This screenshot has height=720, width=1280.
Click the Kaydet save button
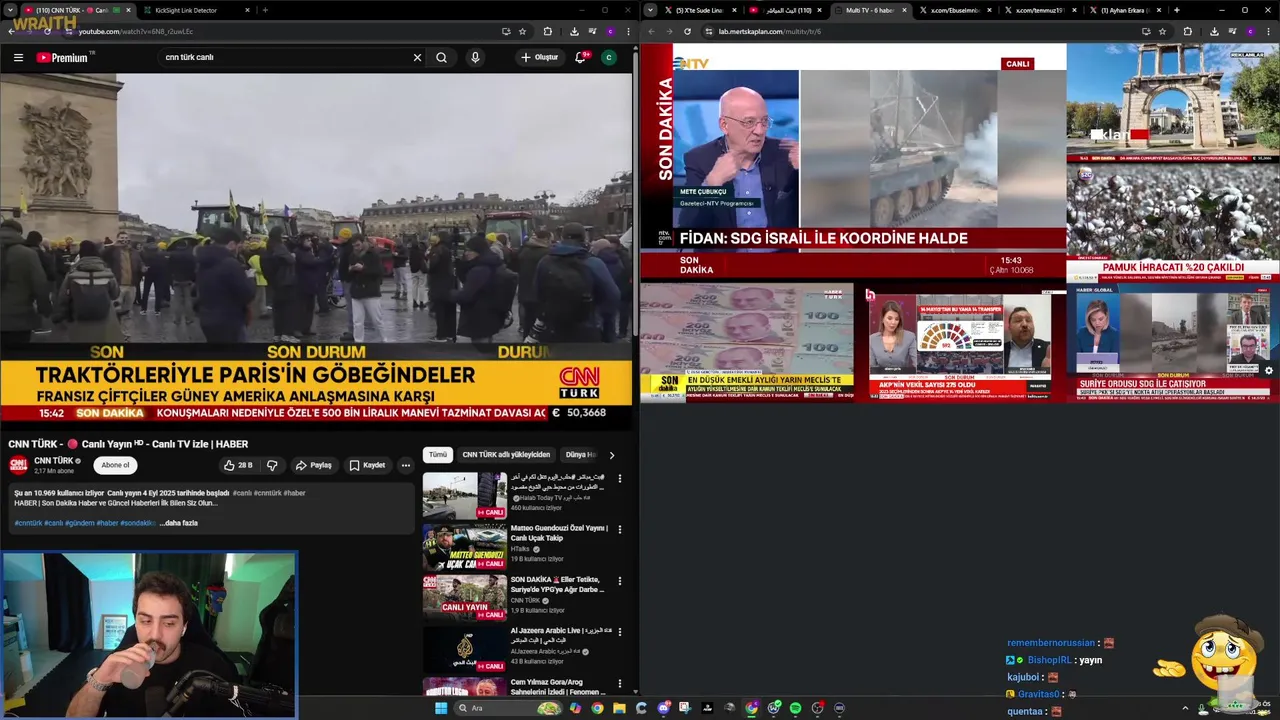coord(367,465)
